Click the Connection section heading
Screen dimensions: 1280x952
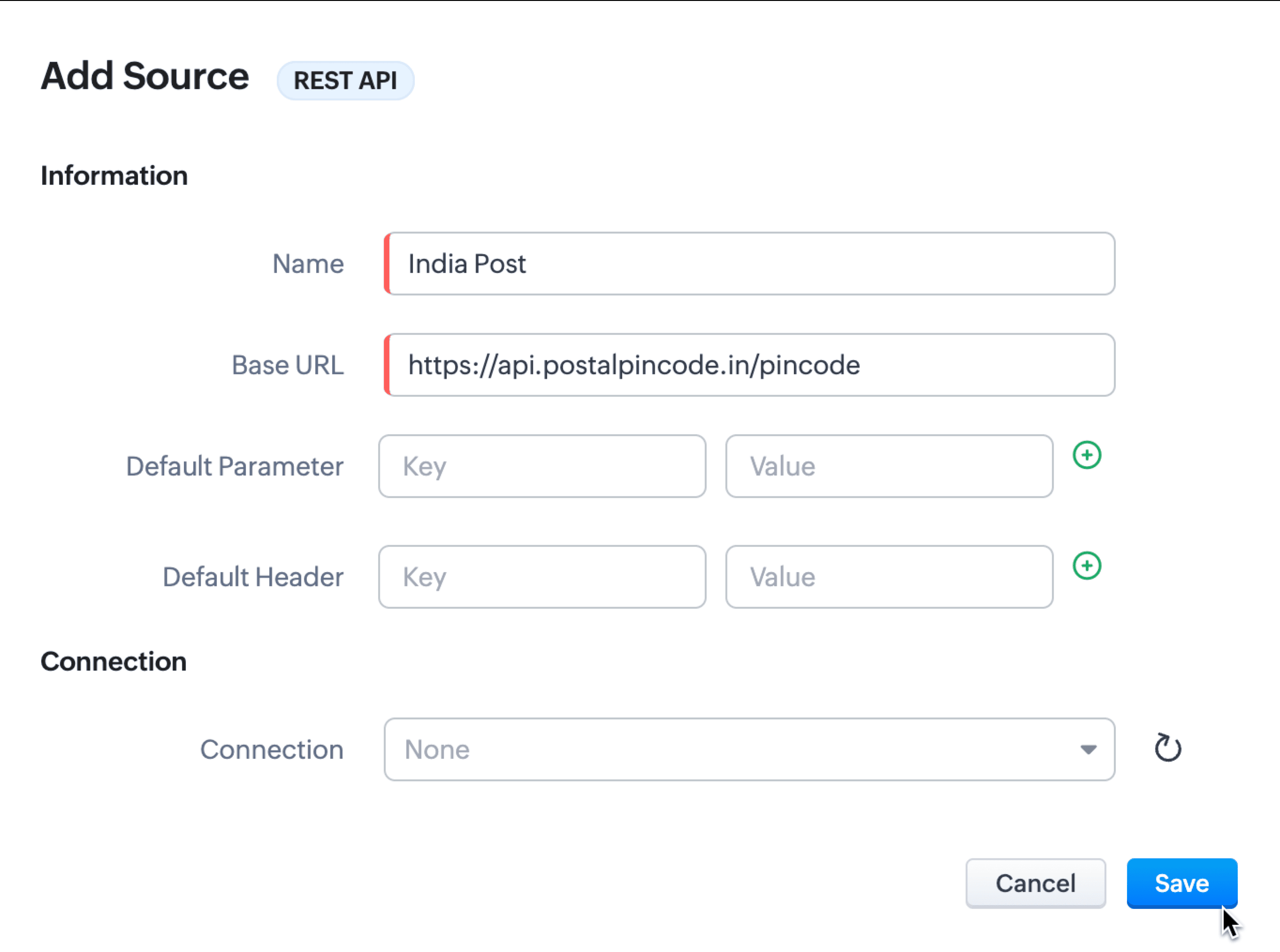[114, 662]
